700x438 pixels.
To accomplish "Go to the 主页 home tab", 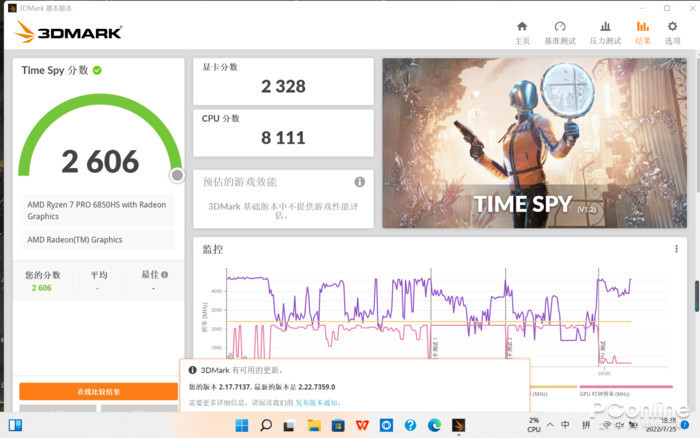I will [x=522, y=33].
